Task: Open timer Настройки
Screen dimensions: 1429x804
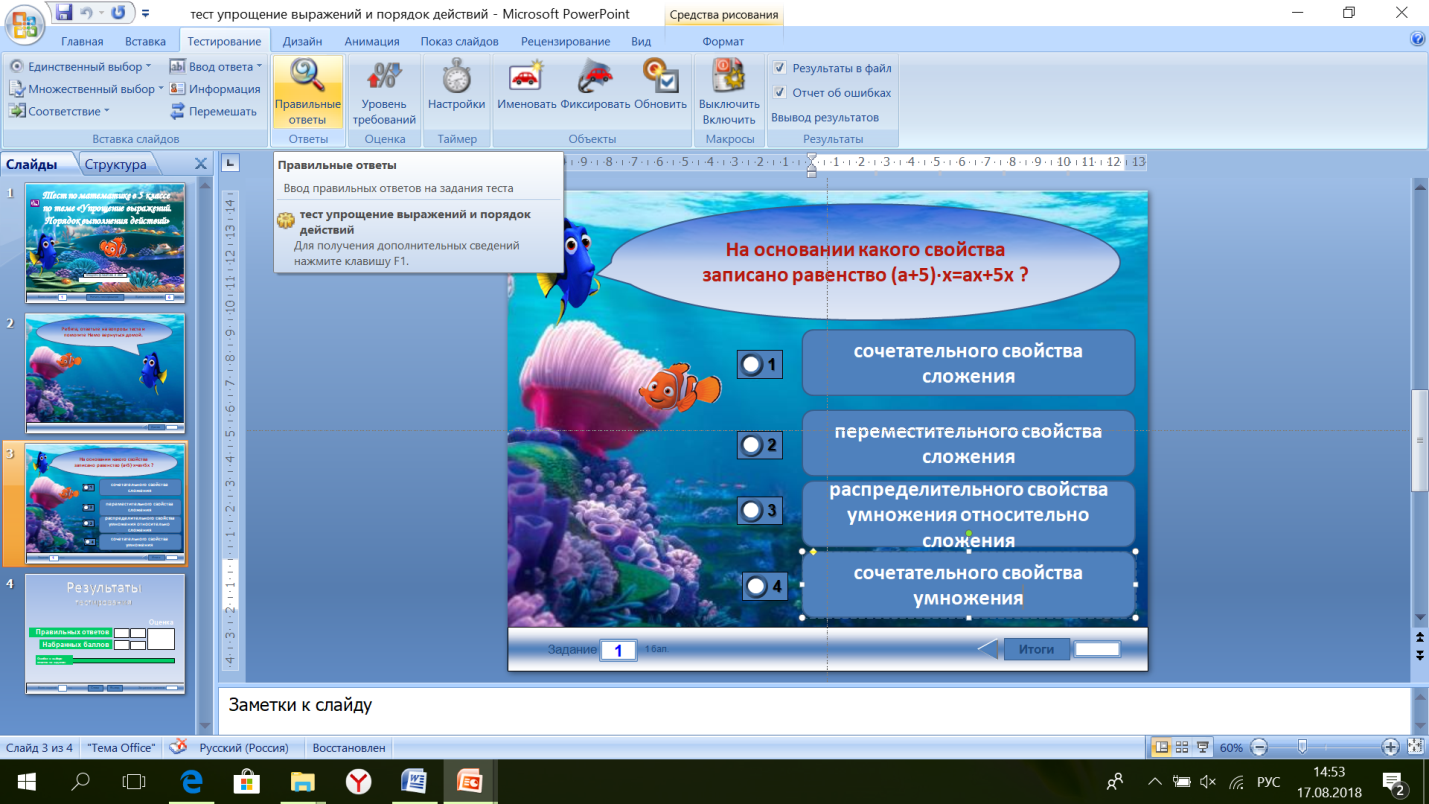Action: [456, 85]
